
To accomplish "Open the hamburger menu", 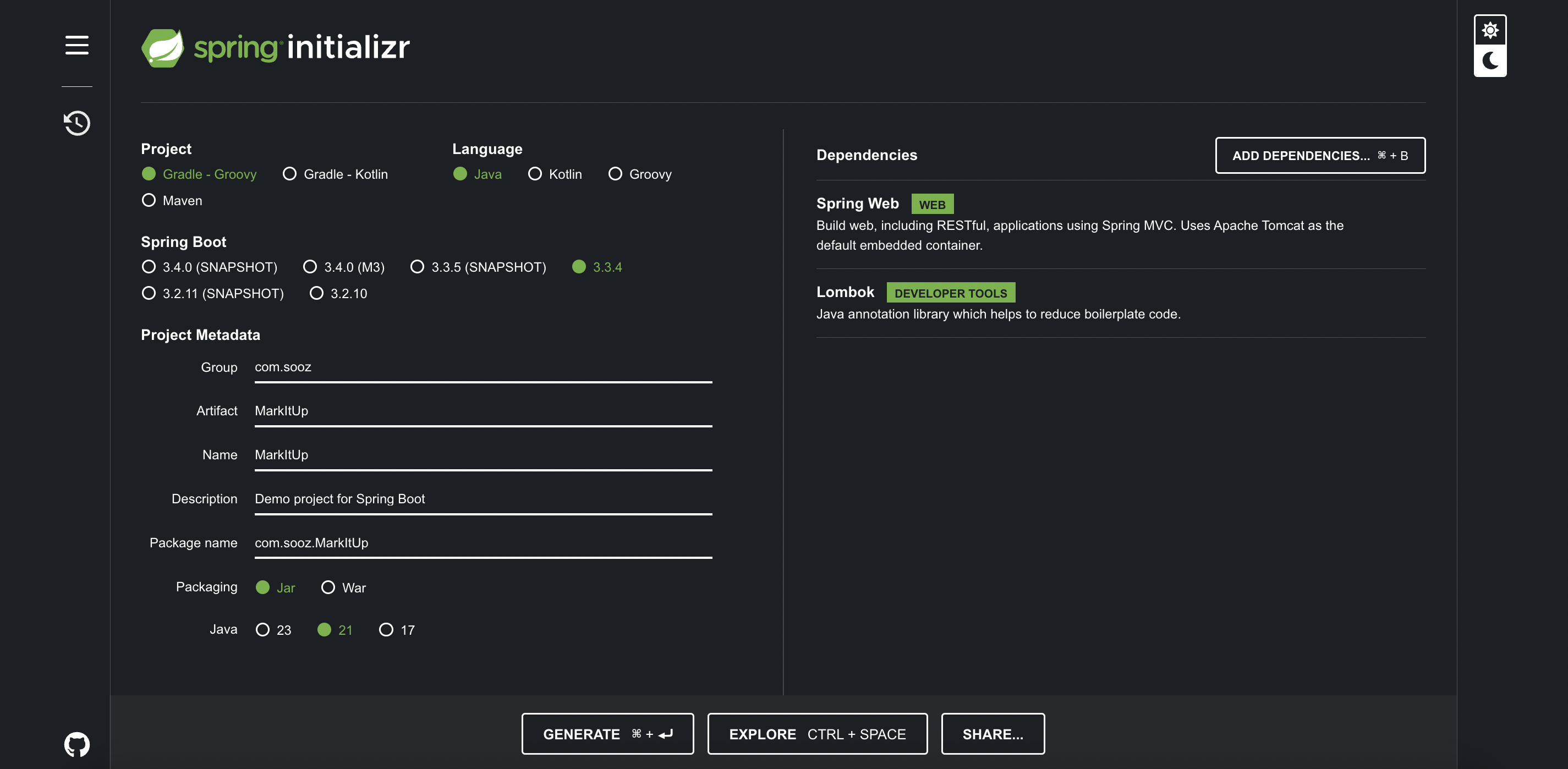I will (x=76, y=45).
